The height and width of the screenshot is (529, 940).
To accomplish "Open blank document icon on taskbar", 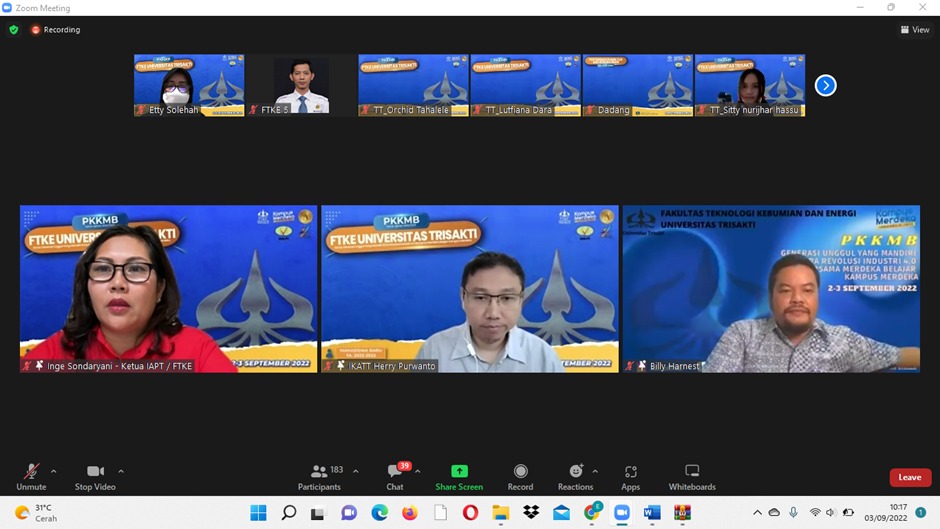I will pyautogui.click(x=441, y=513).
